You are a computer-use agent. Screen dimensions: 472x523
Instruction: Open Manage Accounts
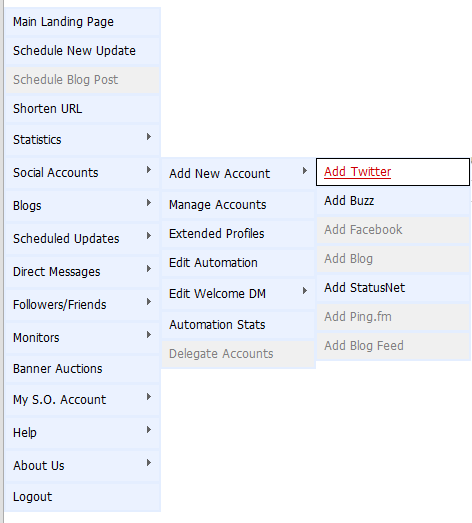point(238,204)
